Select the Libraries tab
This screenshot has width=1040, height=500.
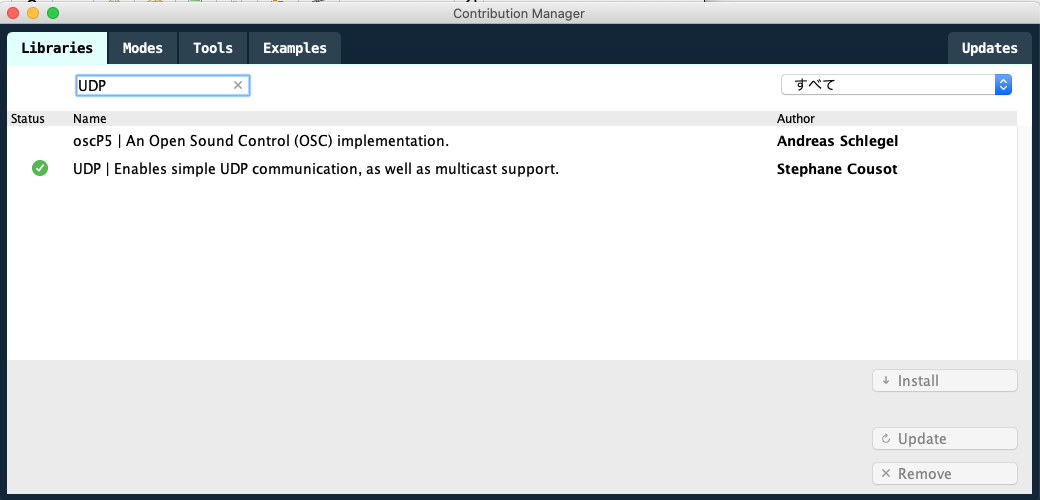[x=58, y=48]
